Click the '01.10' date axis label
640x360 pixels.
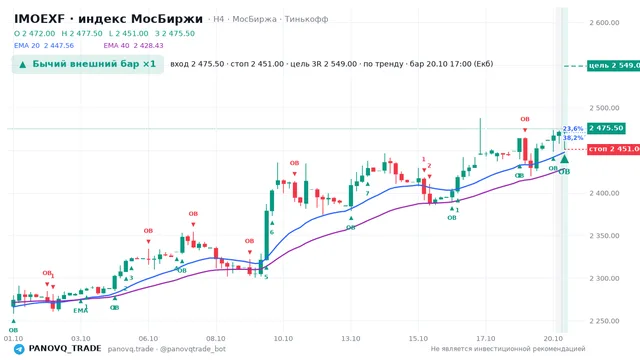coord(13,339)
